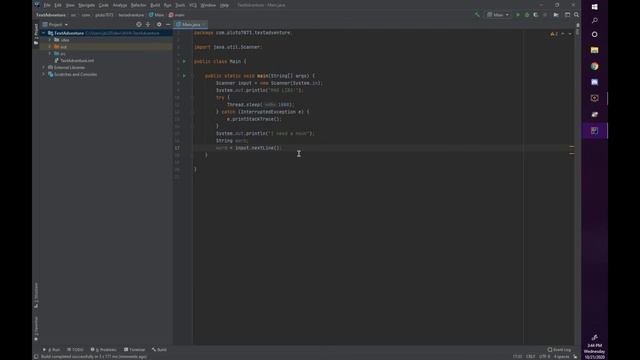Click the main method breadcrumb
The width and height of the screenshot is (640, 360).
pos(177,15)
